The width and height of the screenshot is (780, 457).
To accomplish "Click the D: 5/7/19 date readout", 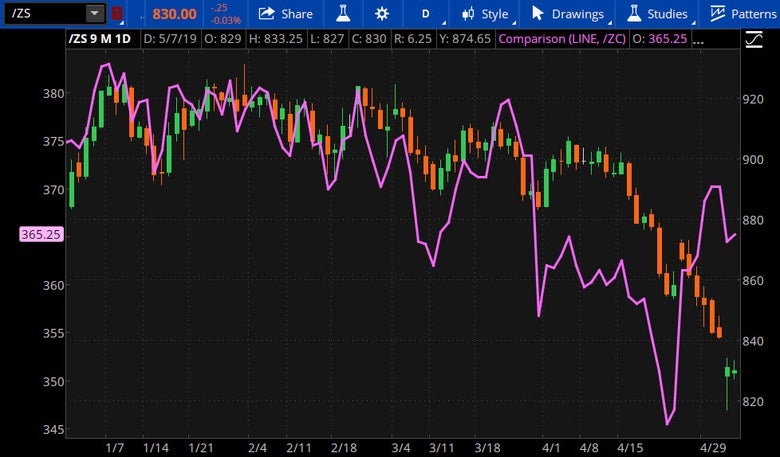I will tap(170, 39).
